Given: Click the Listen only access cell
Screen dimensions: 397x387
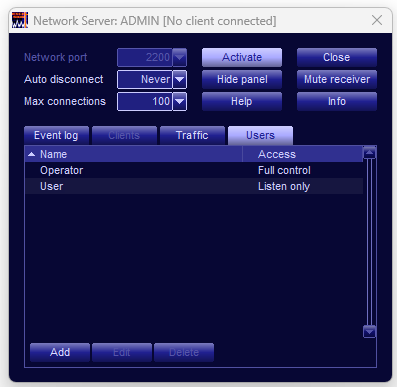Looking at the screenshot, I should tap(284, 186).
